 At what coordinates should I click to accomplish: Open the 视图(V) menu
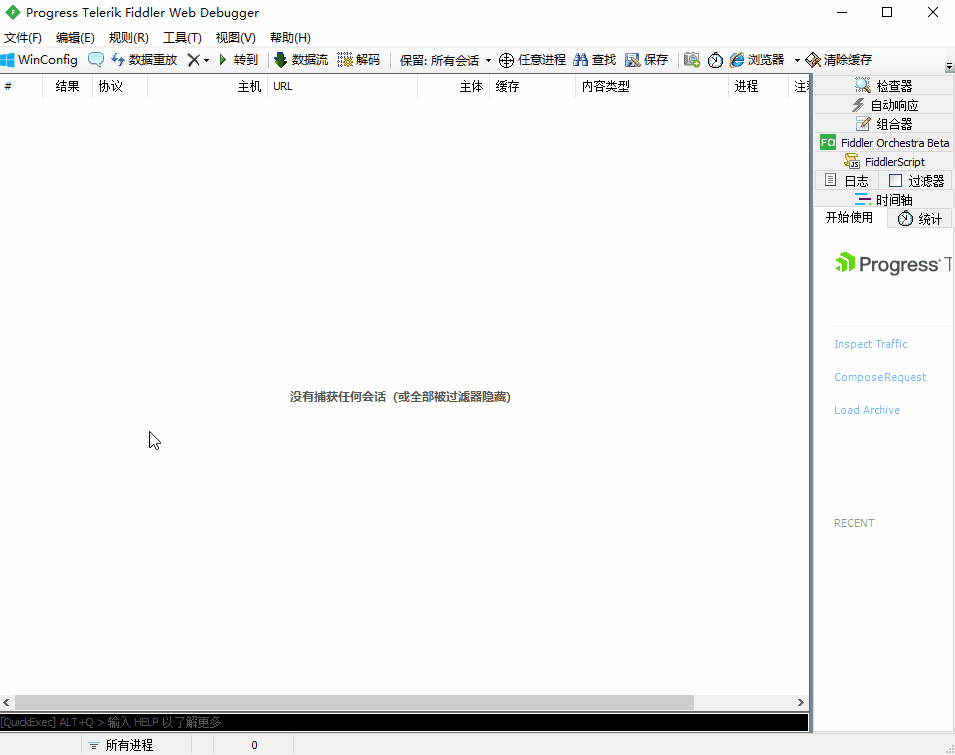point(236,38)
